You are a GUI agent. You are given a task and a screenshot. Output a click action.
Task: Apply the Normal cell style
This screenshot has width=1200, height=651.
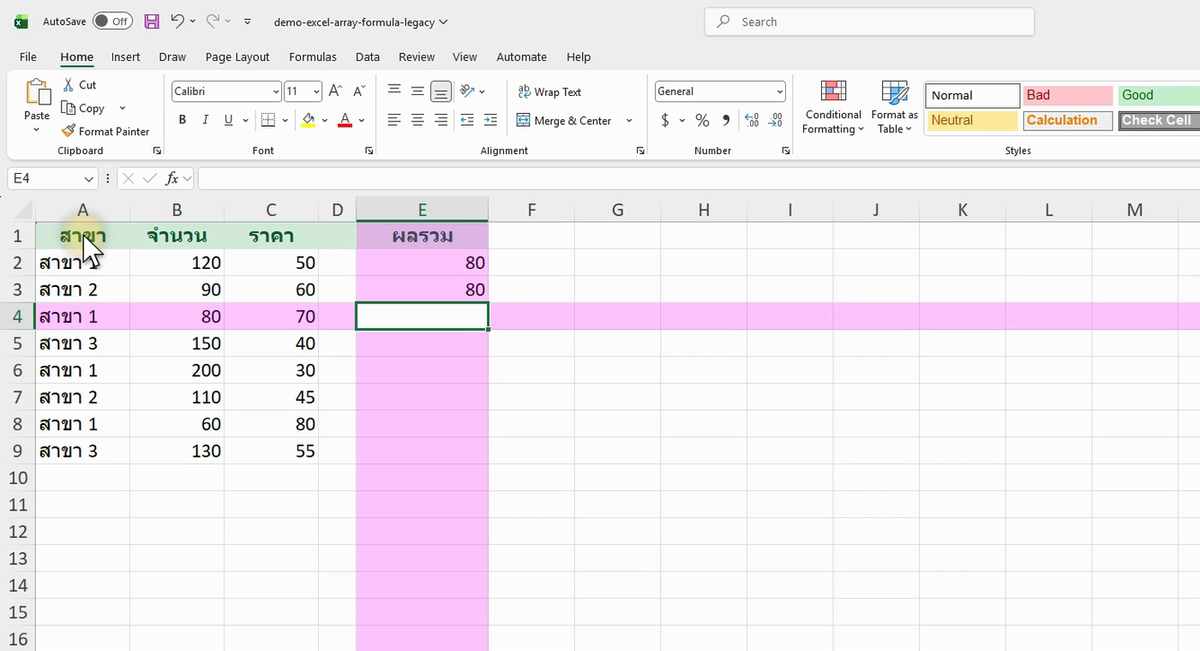[972, 95]
